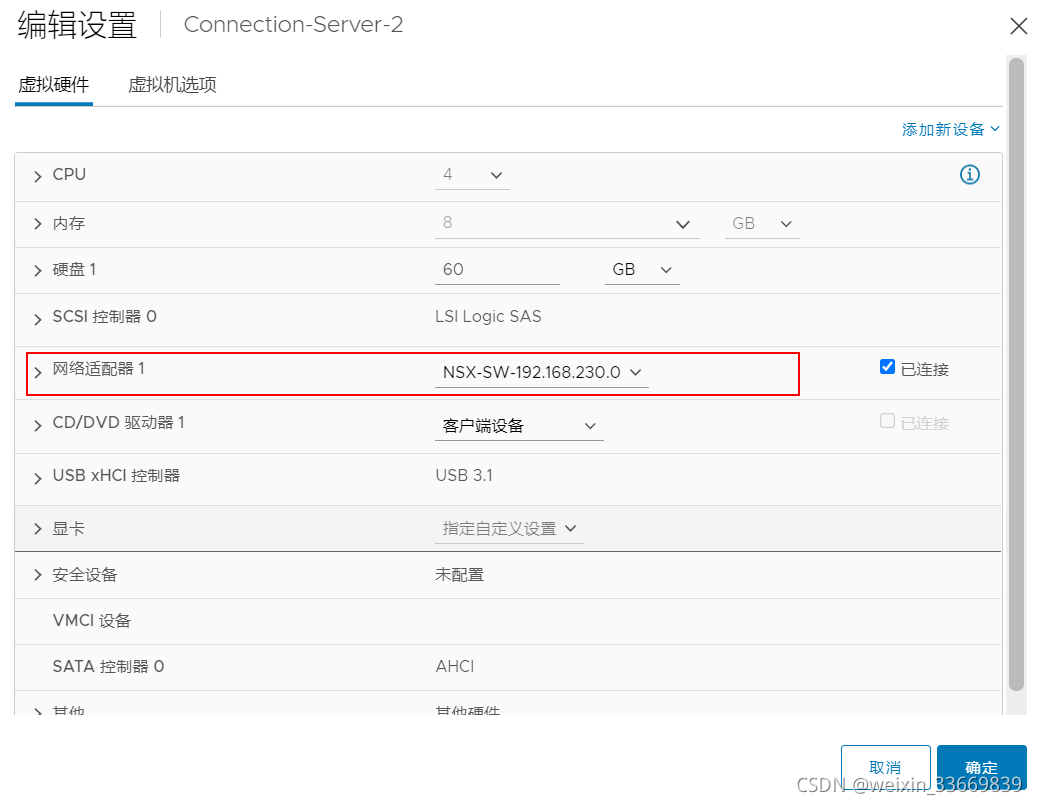1038x805 pixels.
Task: Expand the CD/DVD 驱动器 1 row
Action: pos(38,425)
